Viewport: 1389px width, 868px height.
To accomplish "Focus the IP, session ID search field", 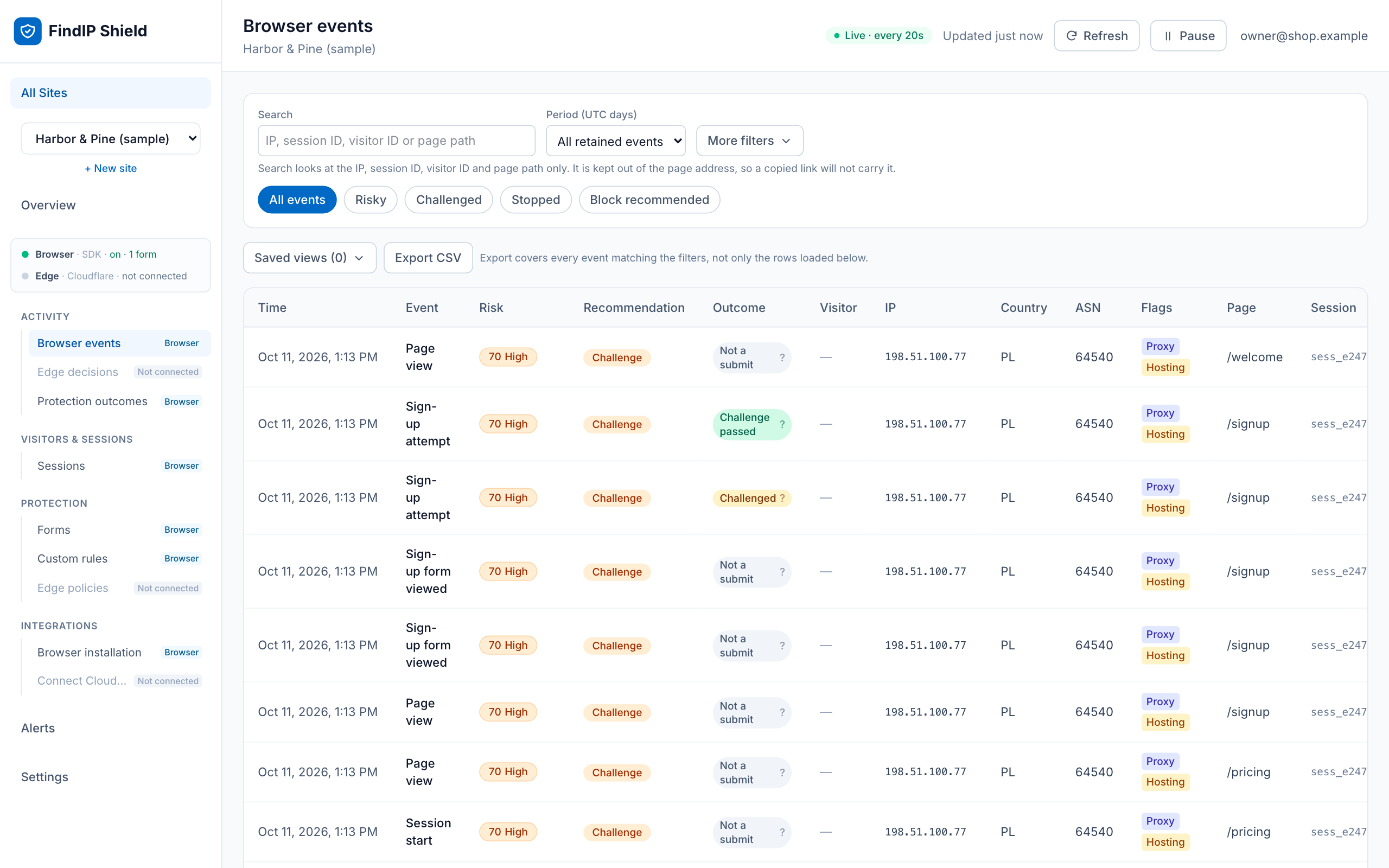I will click(x=396, y=141).
